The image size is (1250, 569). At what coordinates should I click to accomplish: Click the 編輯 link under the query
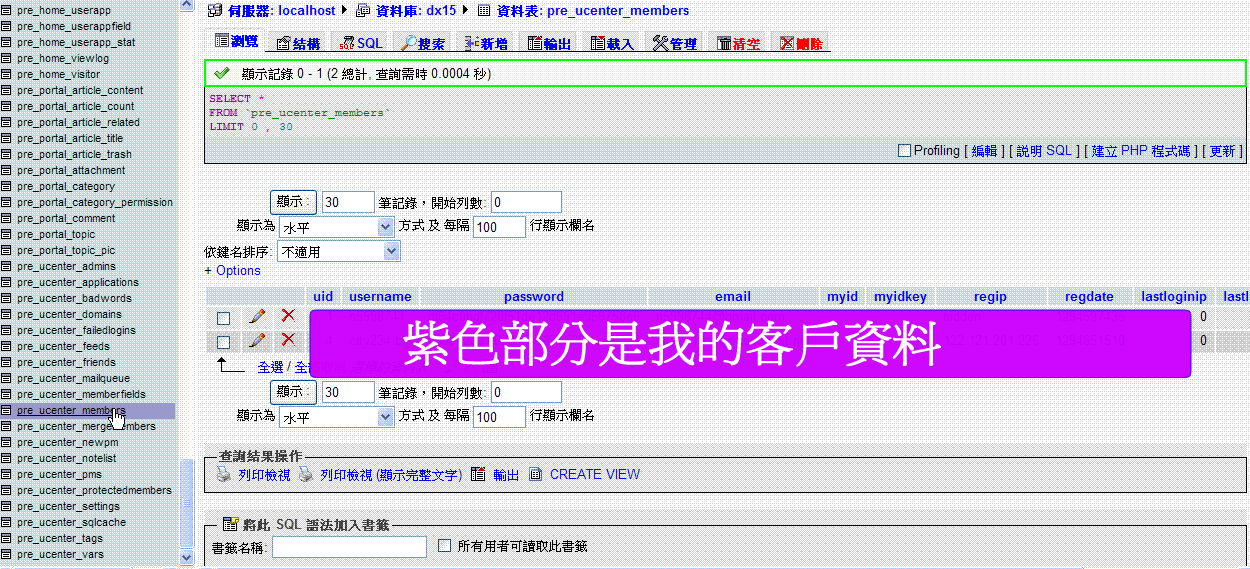coord(984,151)
